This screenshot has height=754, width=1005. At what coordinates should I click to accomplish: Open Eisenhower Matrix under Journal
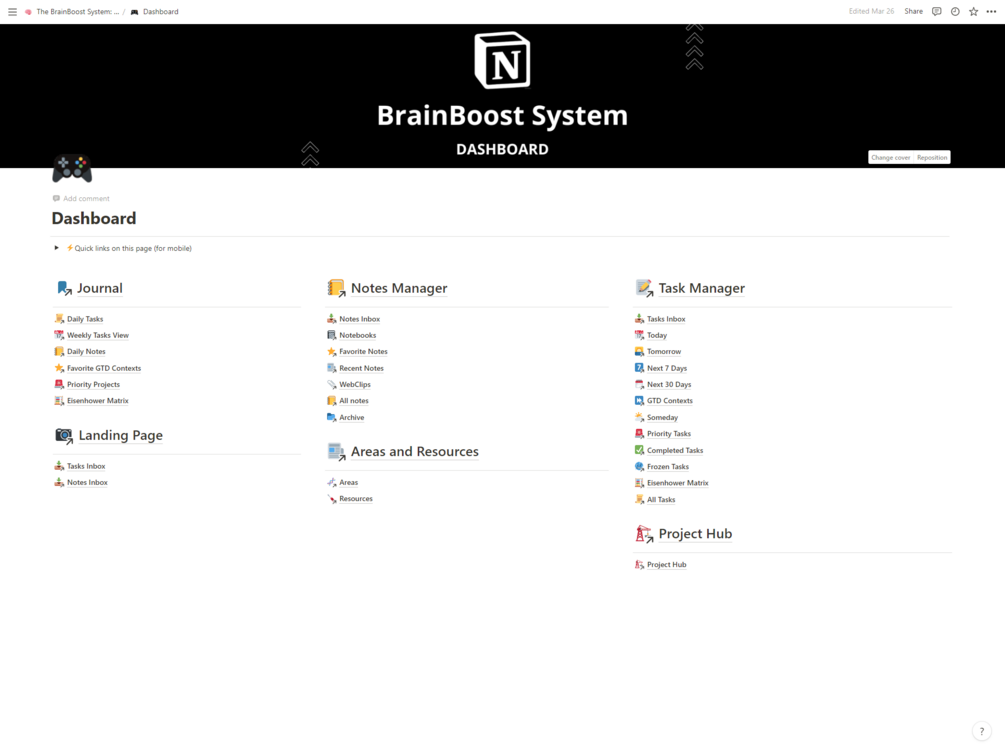click(98, 401)
